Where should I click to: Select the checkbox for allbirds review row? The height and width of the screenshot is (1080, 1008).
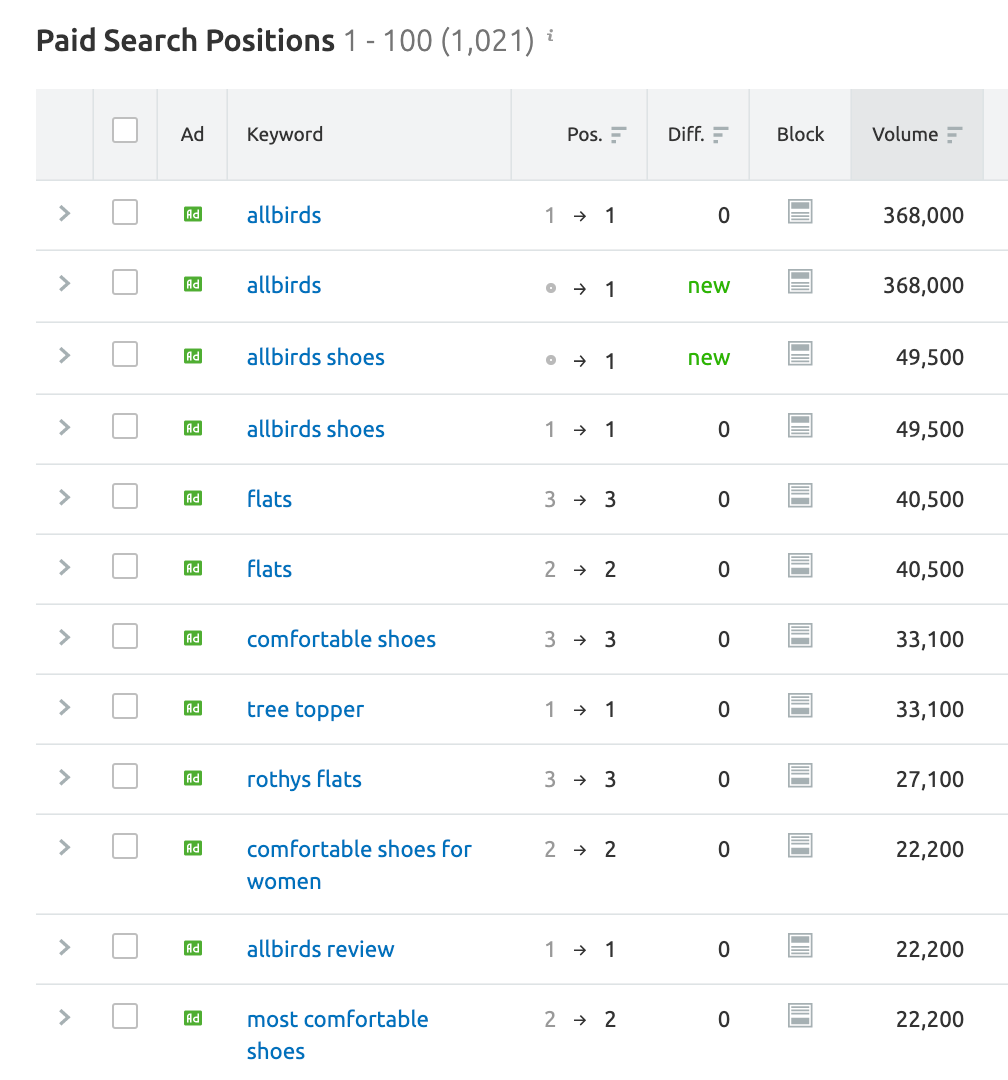click(125, 946)
